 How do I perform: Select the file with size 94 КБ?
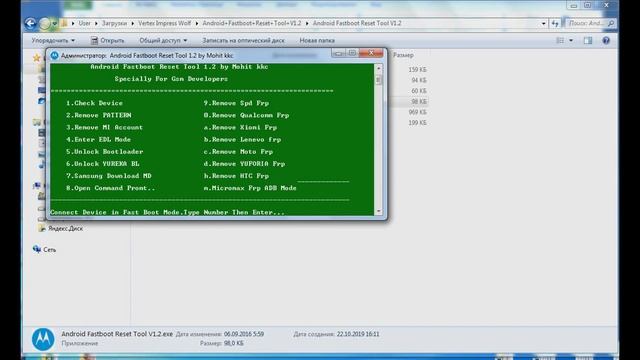(419, 80)
